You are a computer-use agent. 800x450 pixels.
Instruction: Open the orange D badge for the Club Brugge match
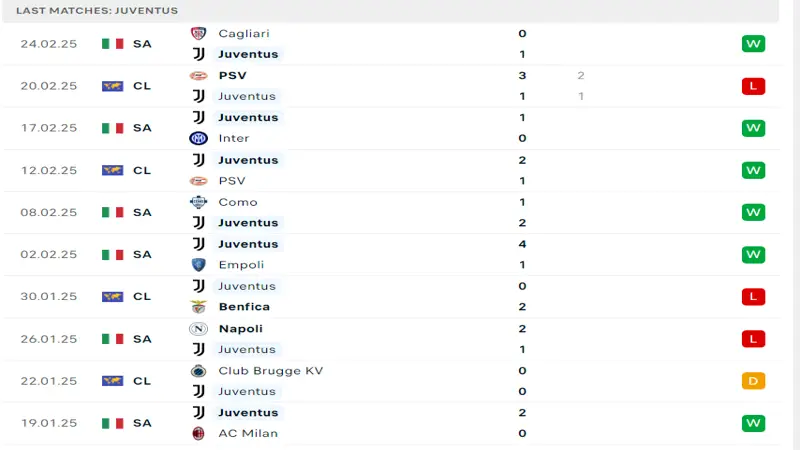pos(753,381)
